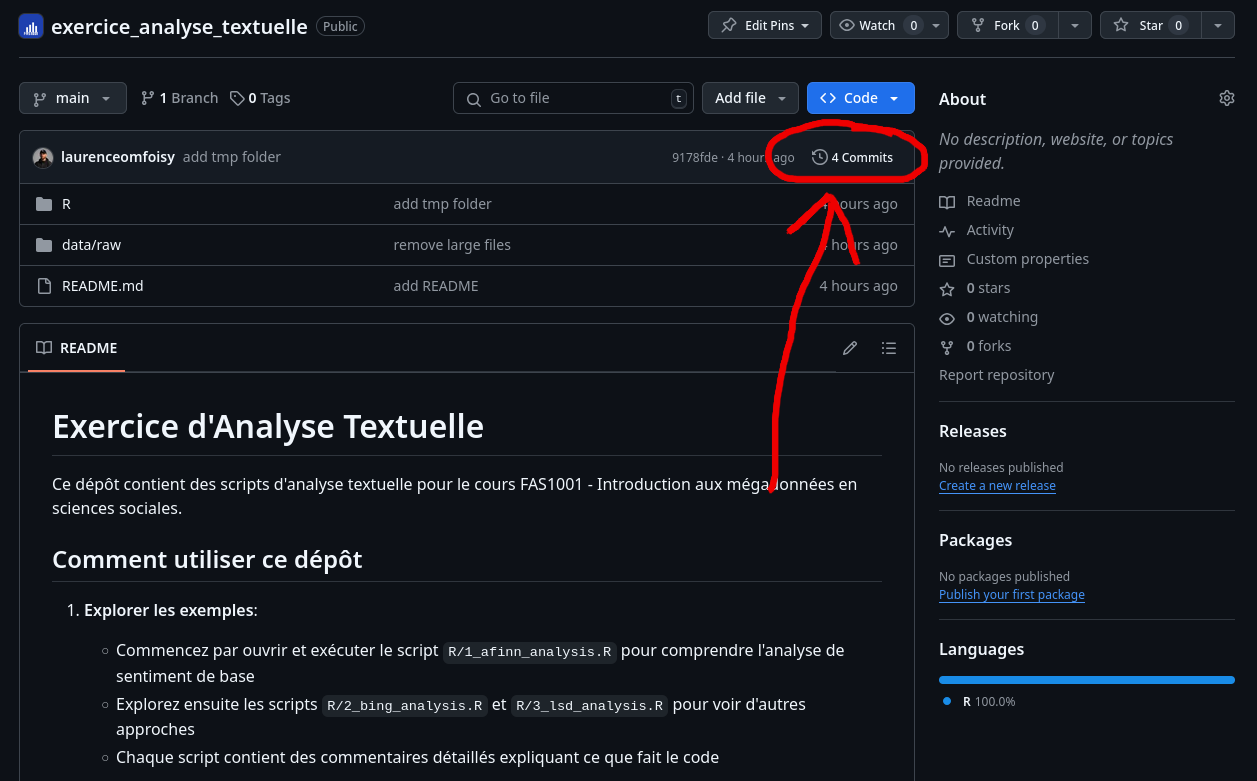1257x781 pixels.
Task: Expand the main branch dropdown
Action: [73, 98]
